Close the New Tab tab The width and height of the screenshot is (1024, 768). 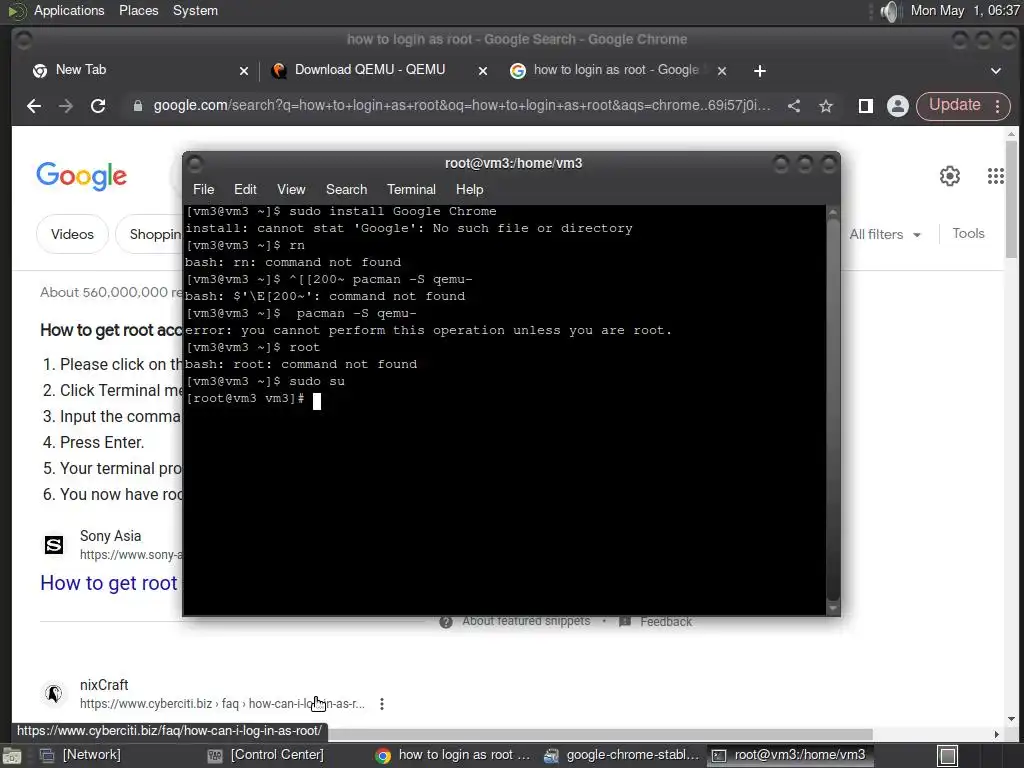(x=244, y=71)
